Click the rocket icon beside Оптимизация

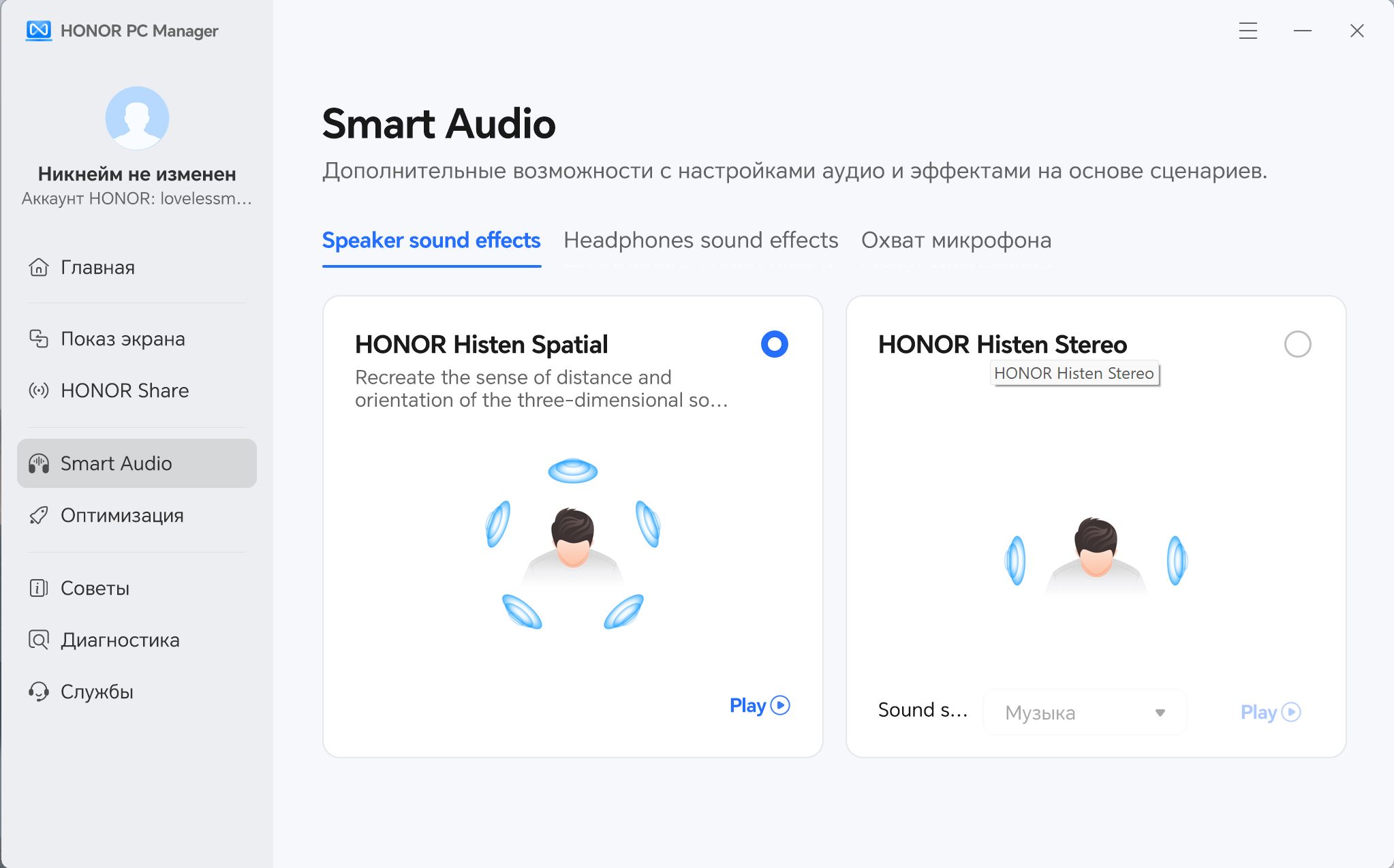click(x=39, y=515)
